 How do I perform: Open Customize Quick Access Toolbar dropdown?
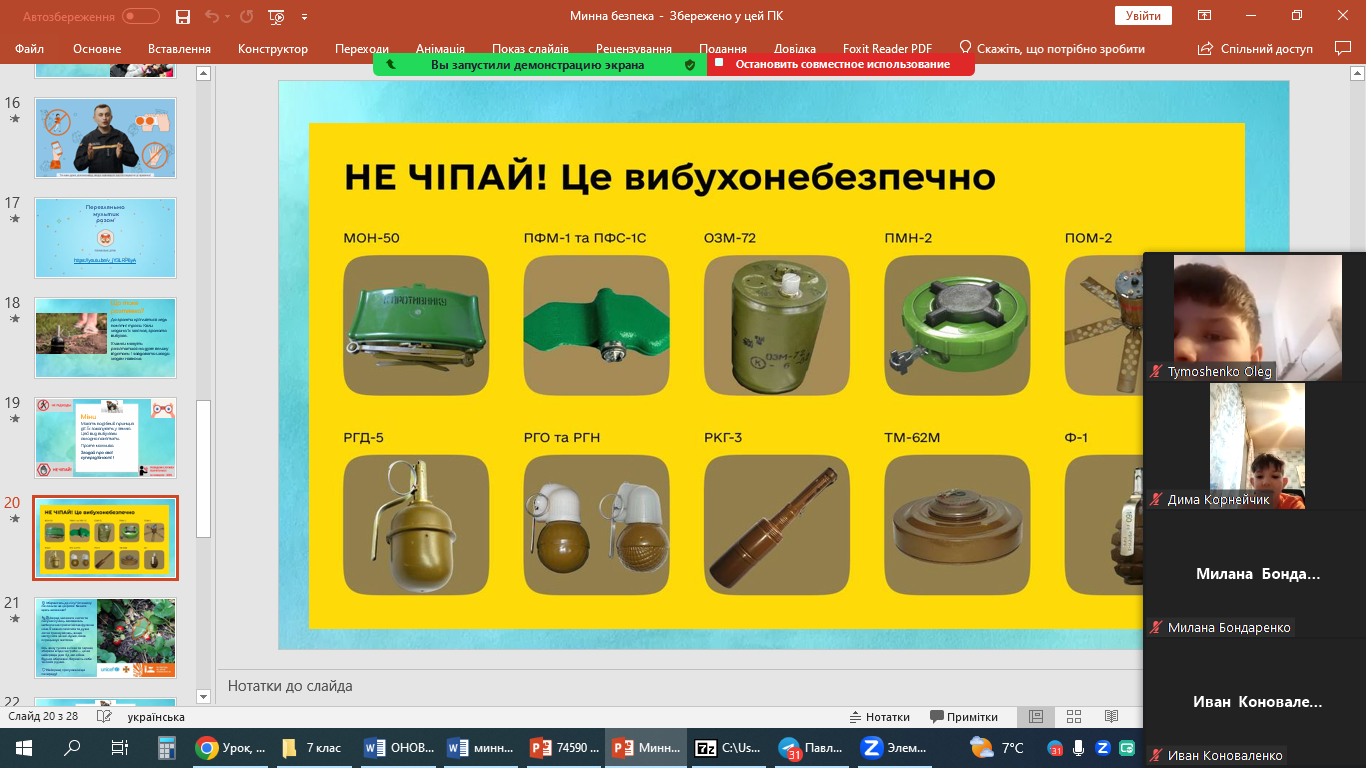click(304, 17)
